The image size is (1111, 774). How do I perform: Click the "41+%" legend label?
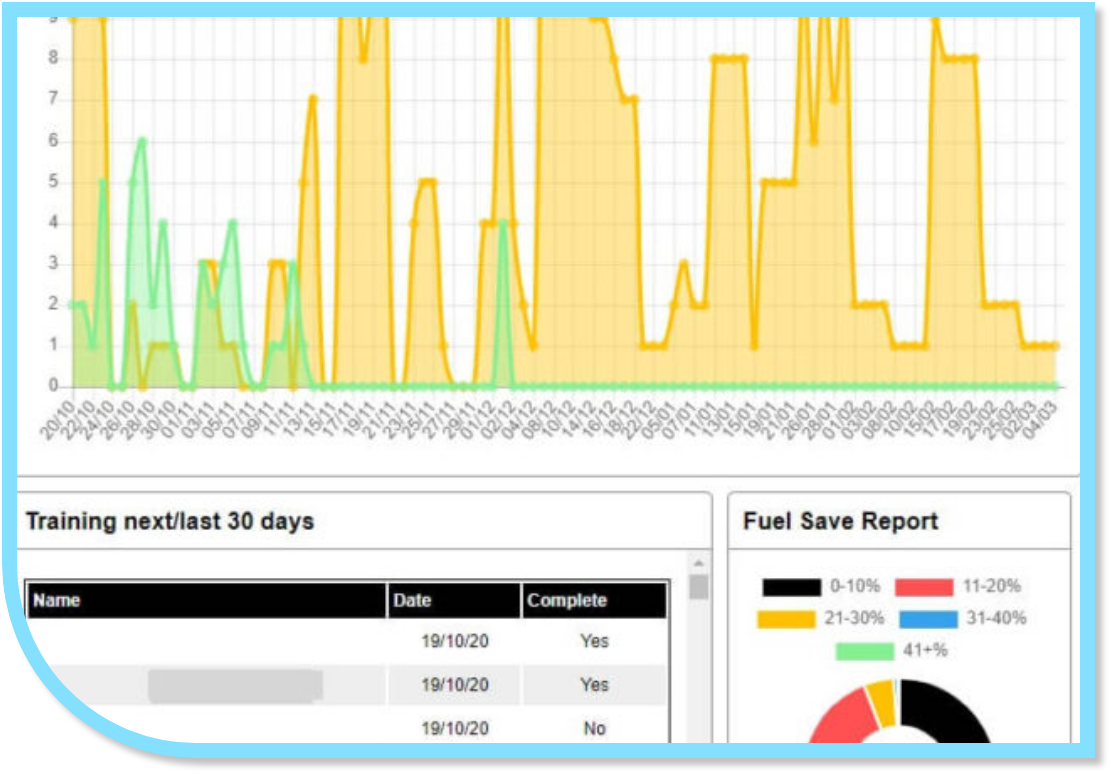tap(925, 650)
